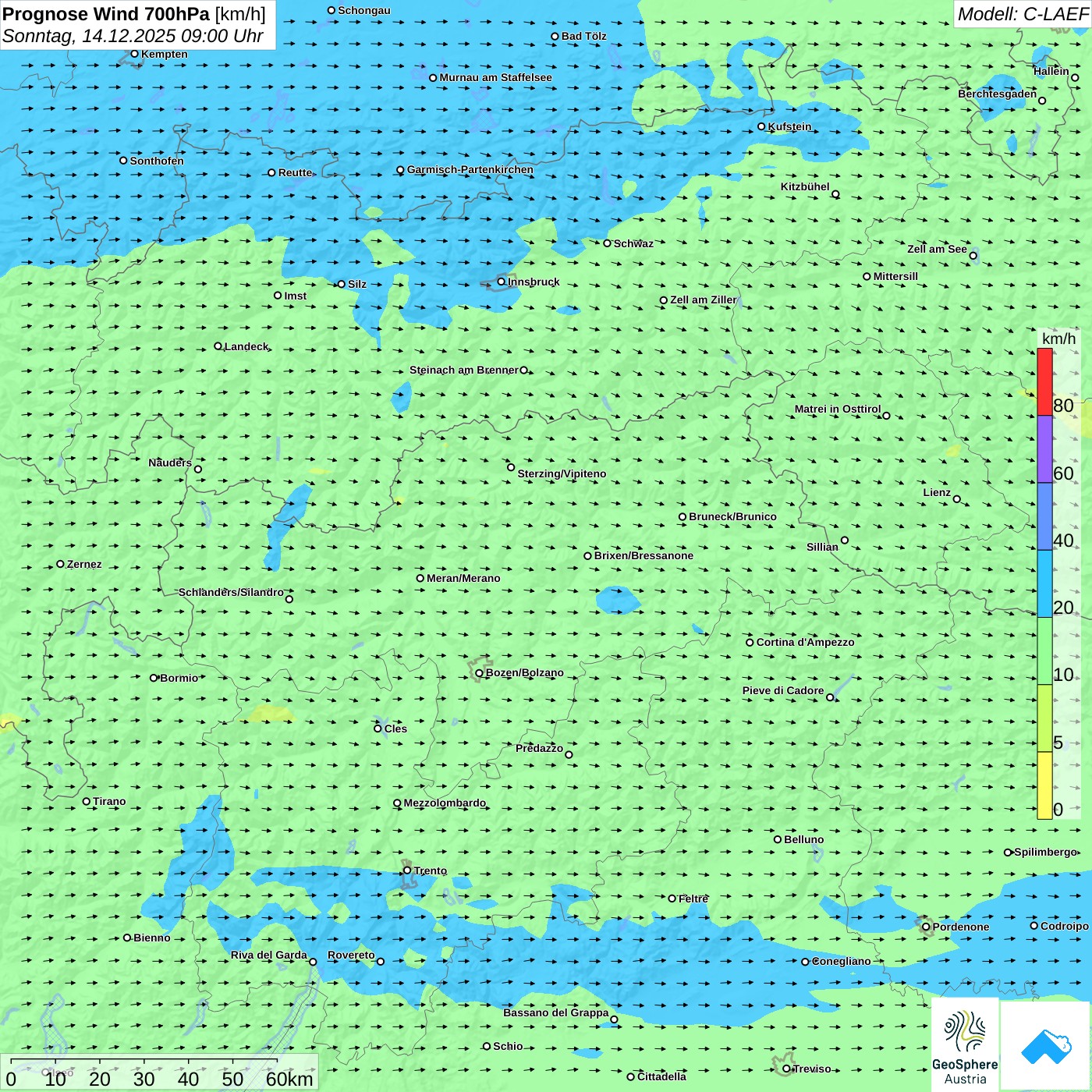Click the distance scale bar at 60km
Screen dimensions: 1092x1092
277,1062
